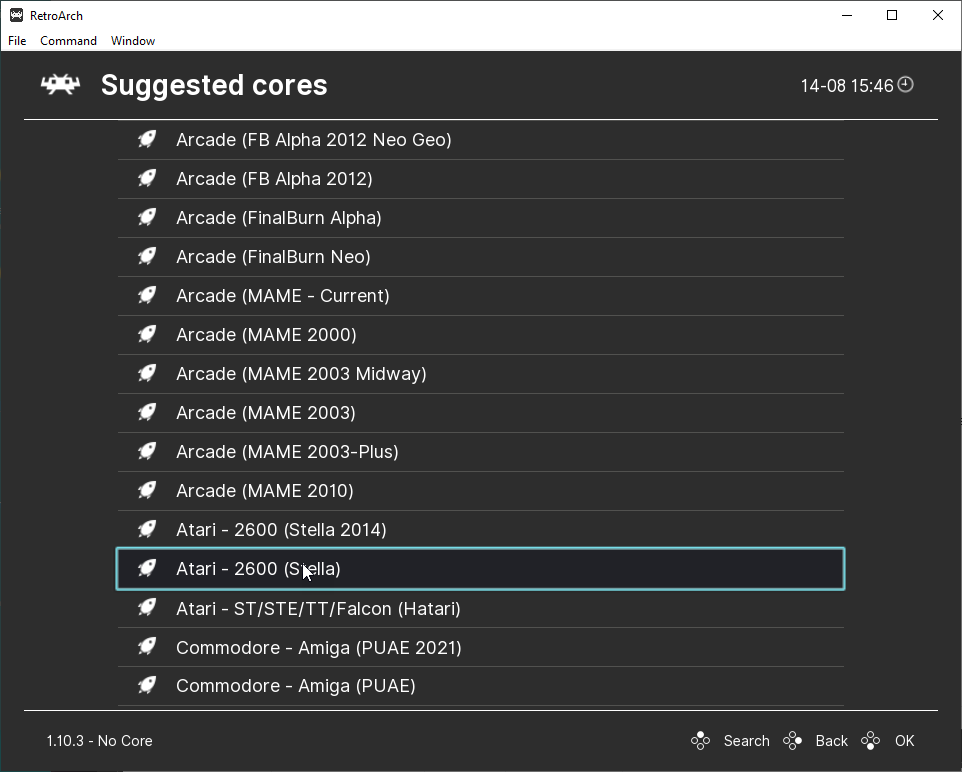Open the Window menu
Screen dimensions: 962x772
point(133,41)
